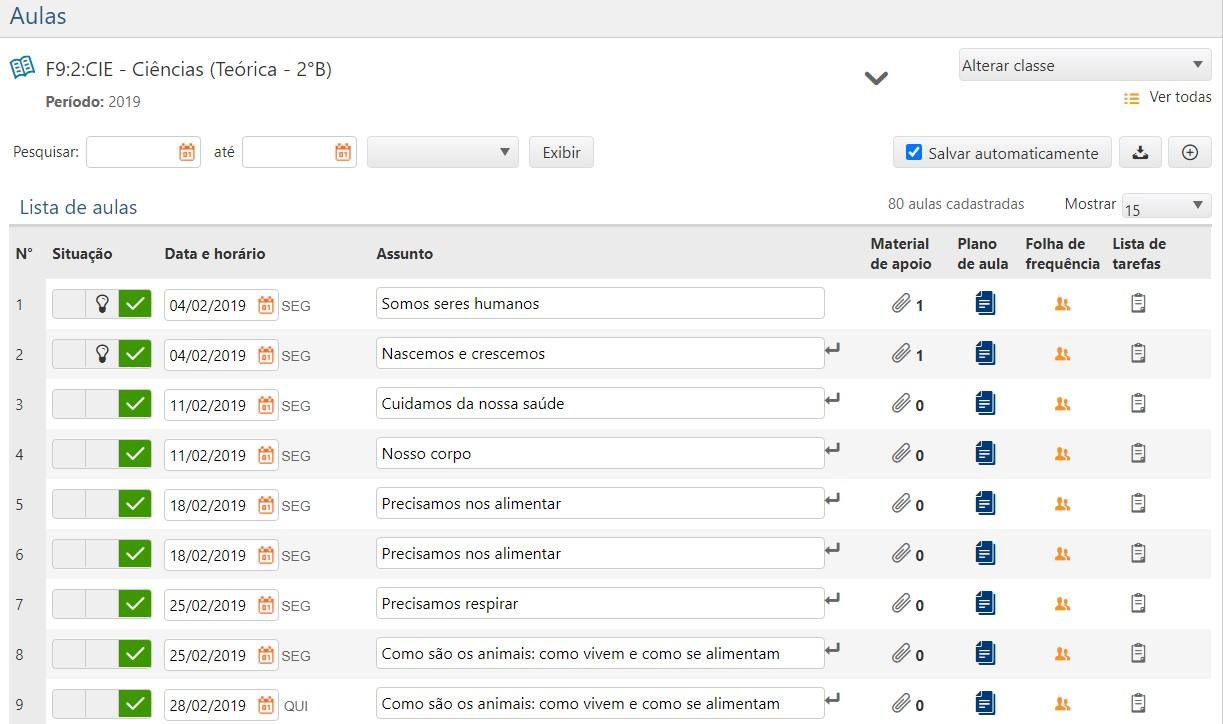
Task: Toggle the Salvar automaticamente checkbox
Action: coord(913,152)
